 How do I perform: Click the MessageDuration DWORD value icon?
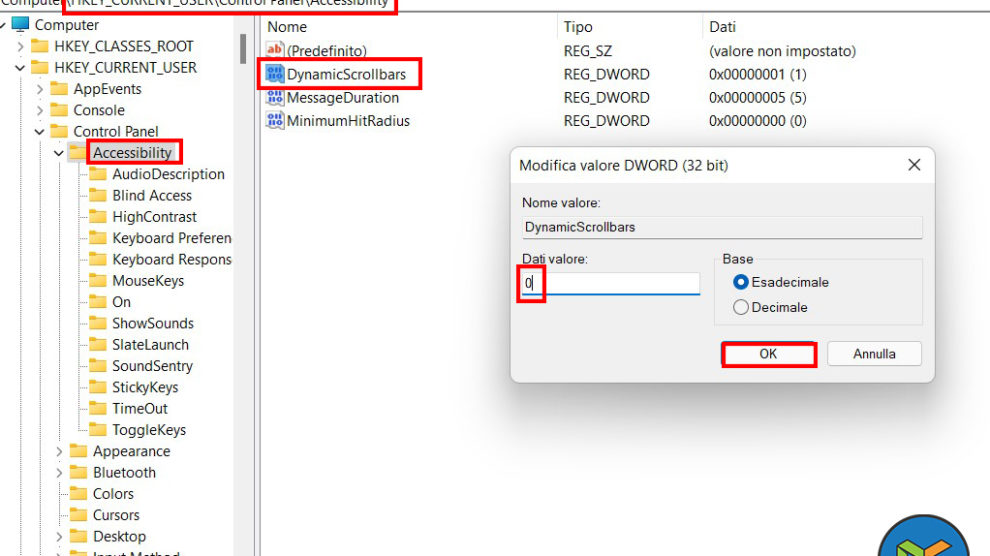[x=275, y=97]
